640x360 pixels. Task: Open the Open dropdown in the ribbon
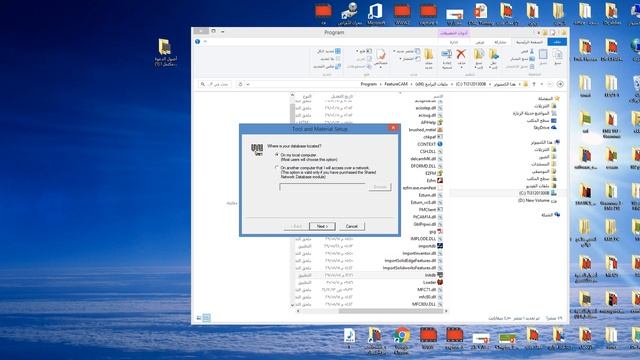[x=364, y=51]
